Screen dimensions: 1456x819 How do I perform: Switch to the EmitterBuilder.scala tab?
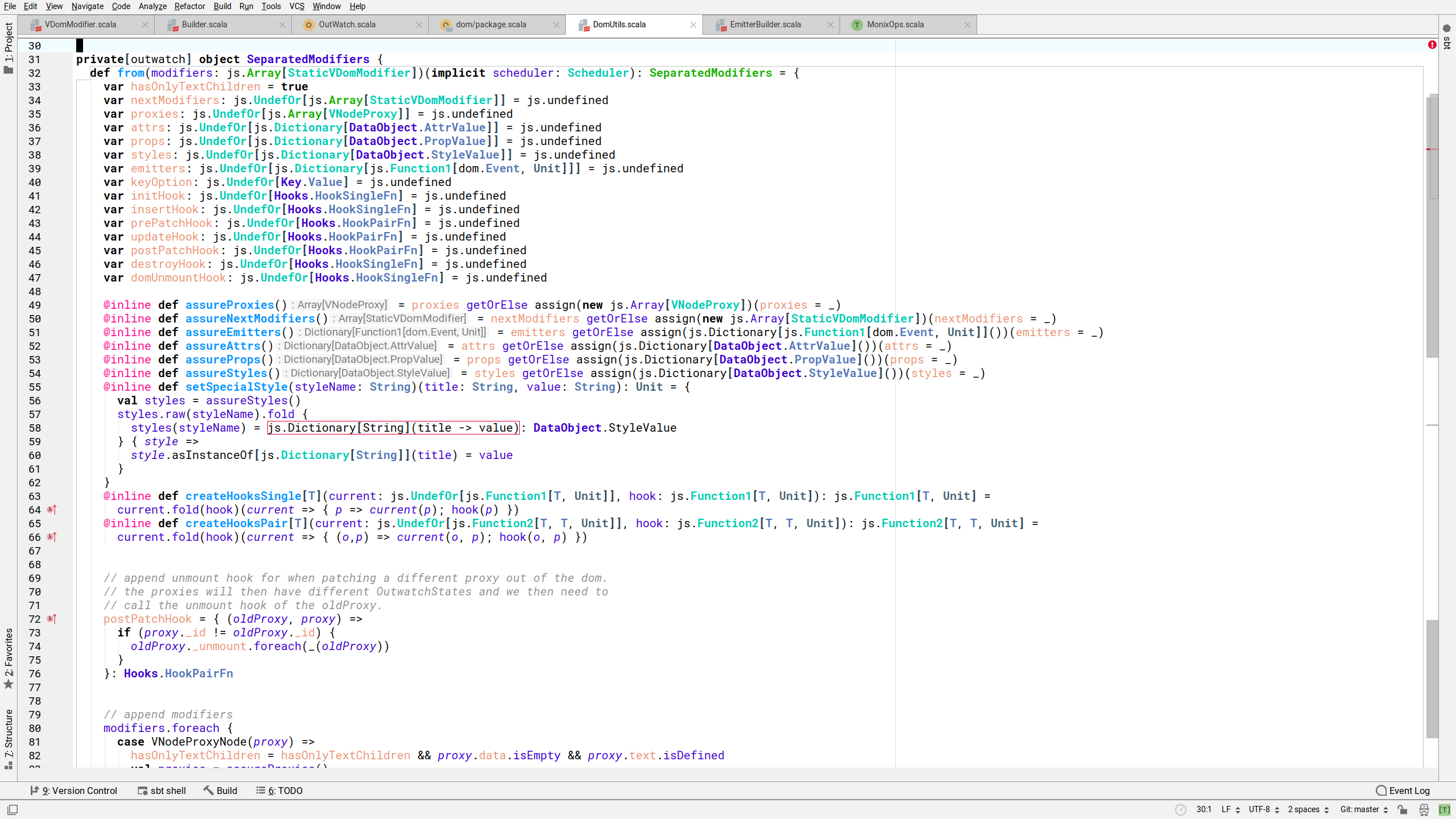(x=765, y=24)
